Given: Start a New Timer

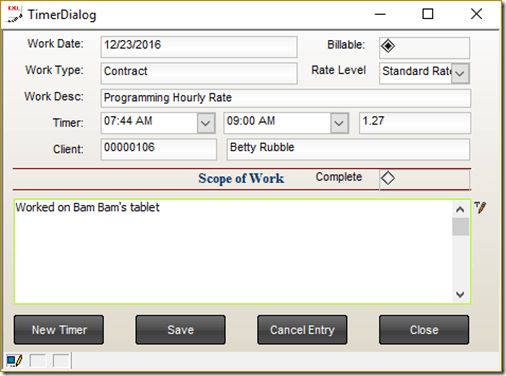Looking at the screenshot, I should coord(59,330).
